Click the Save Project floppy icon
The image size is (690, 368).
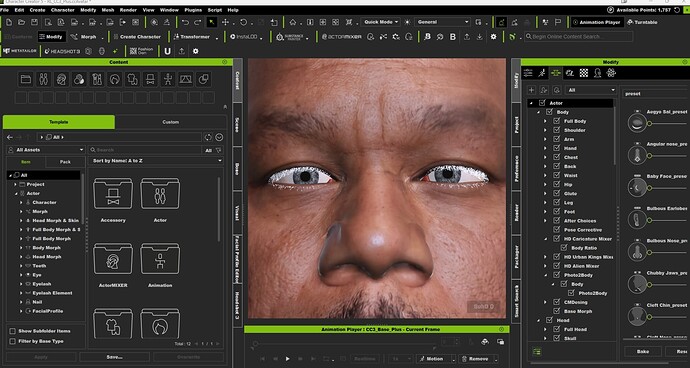tap(34, 22)
